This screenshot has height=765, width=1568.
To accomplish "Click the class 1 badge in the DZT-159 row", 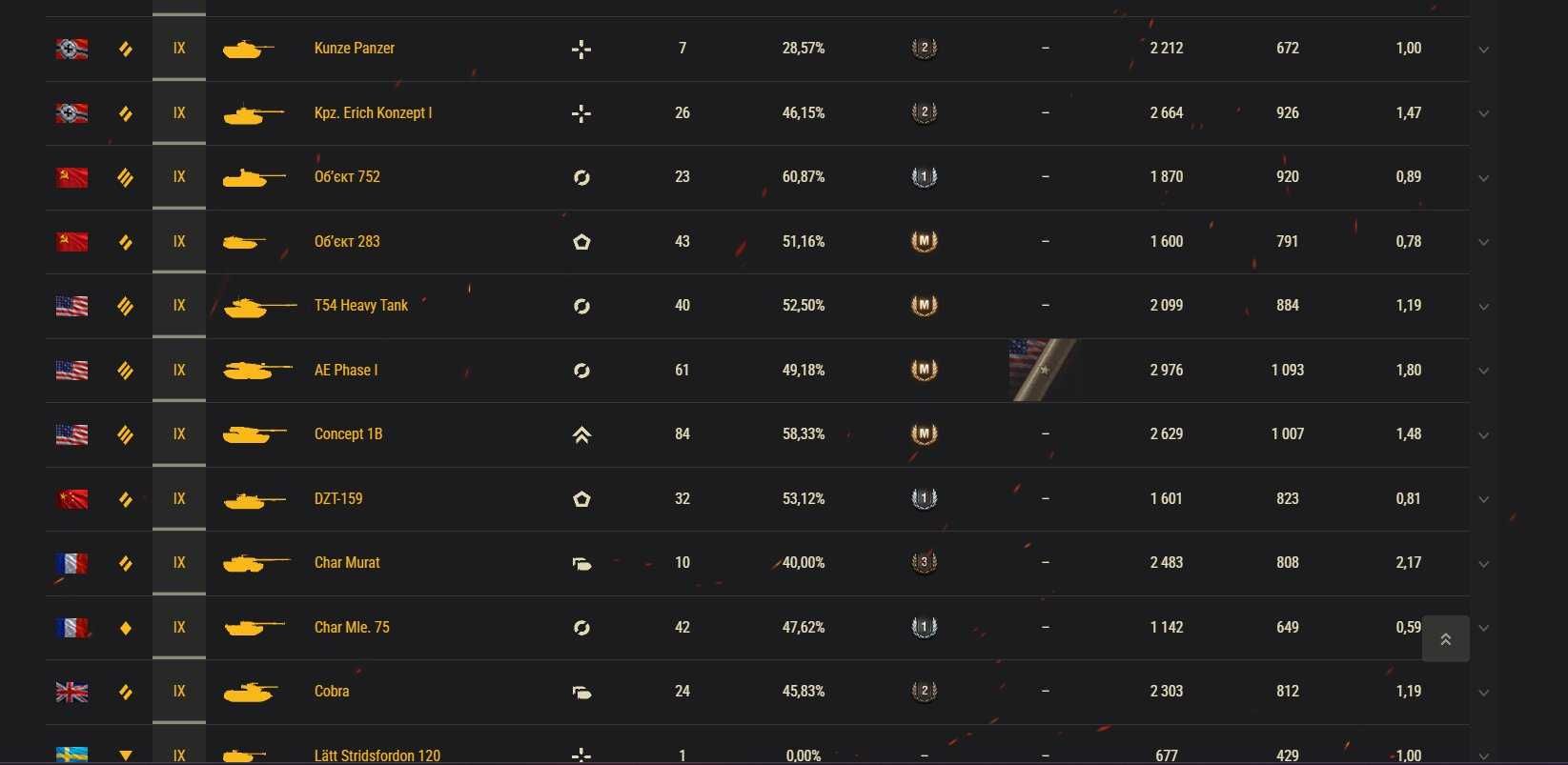I will pyautogui.click(x=924, y=498).
